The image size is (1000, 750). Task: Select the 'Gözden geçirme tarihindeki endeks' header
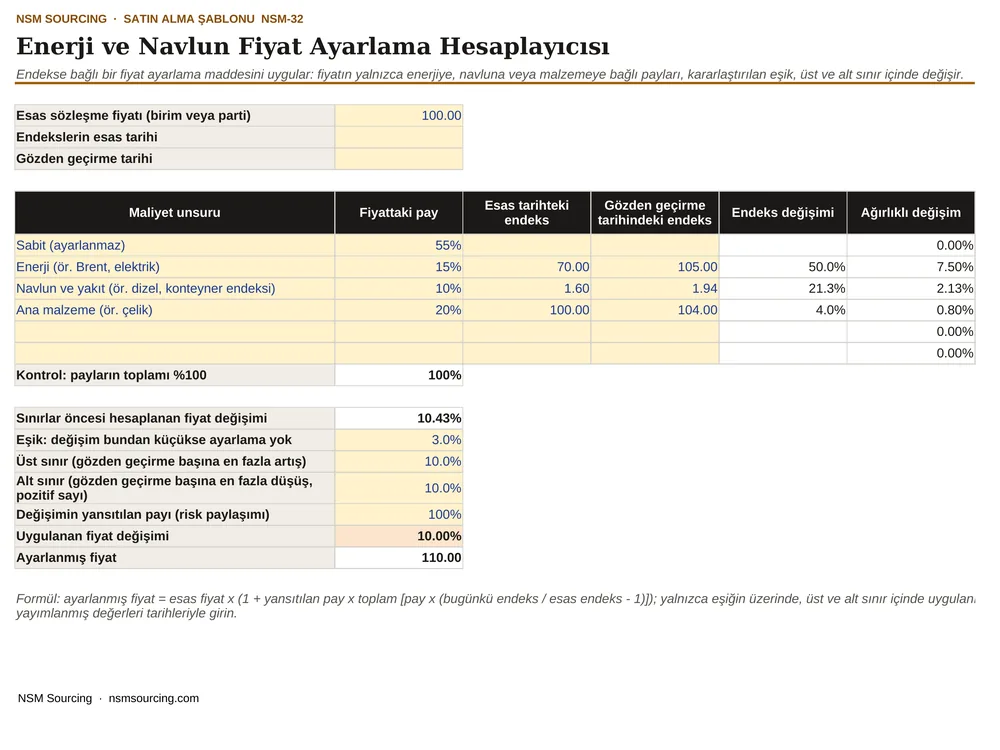click(655, 212)
